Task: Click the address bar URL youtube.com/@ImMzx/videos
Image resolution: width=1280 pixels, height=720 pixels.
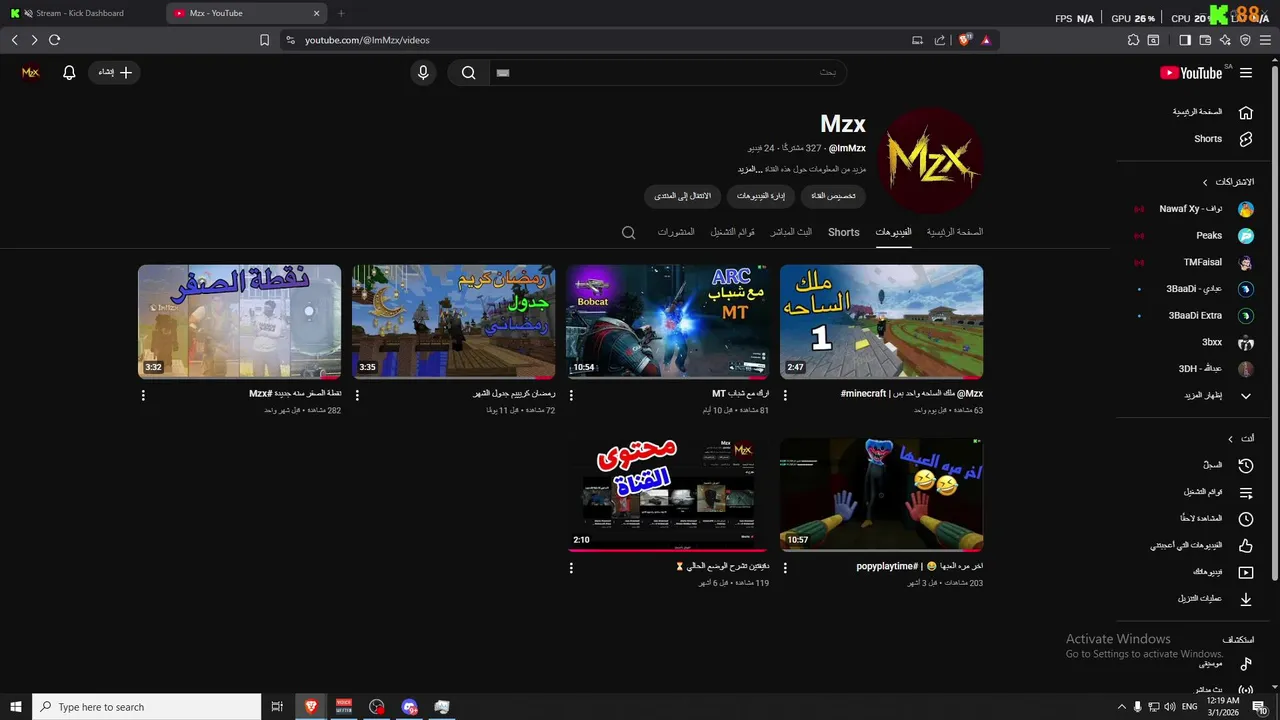Action: click(x=367, y=40)
